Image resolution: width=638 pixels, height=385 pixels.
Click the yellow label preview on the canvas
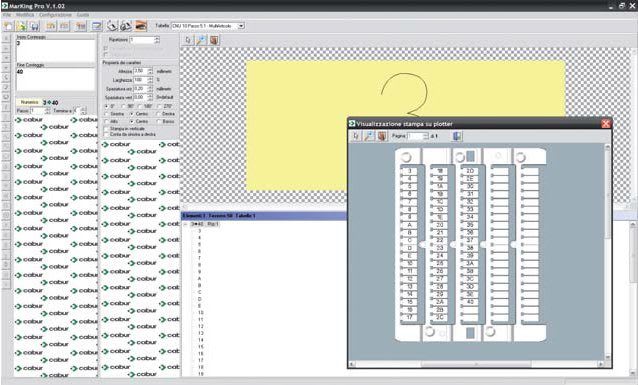coord(405,125)
